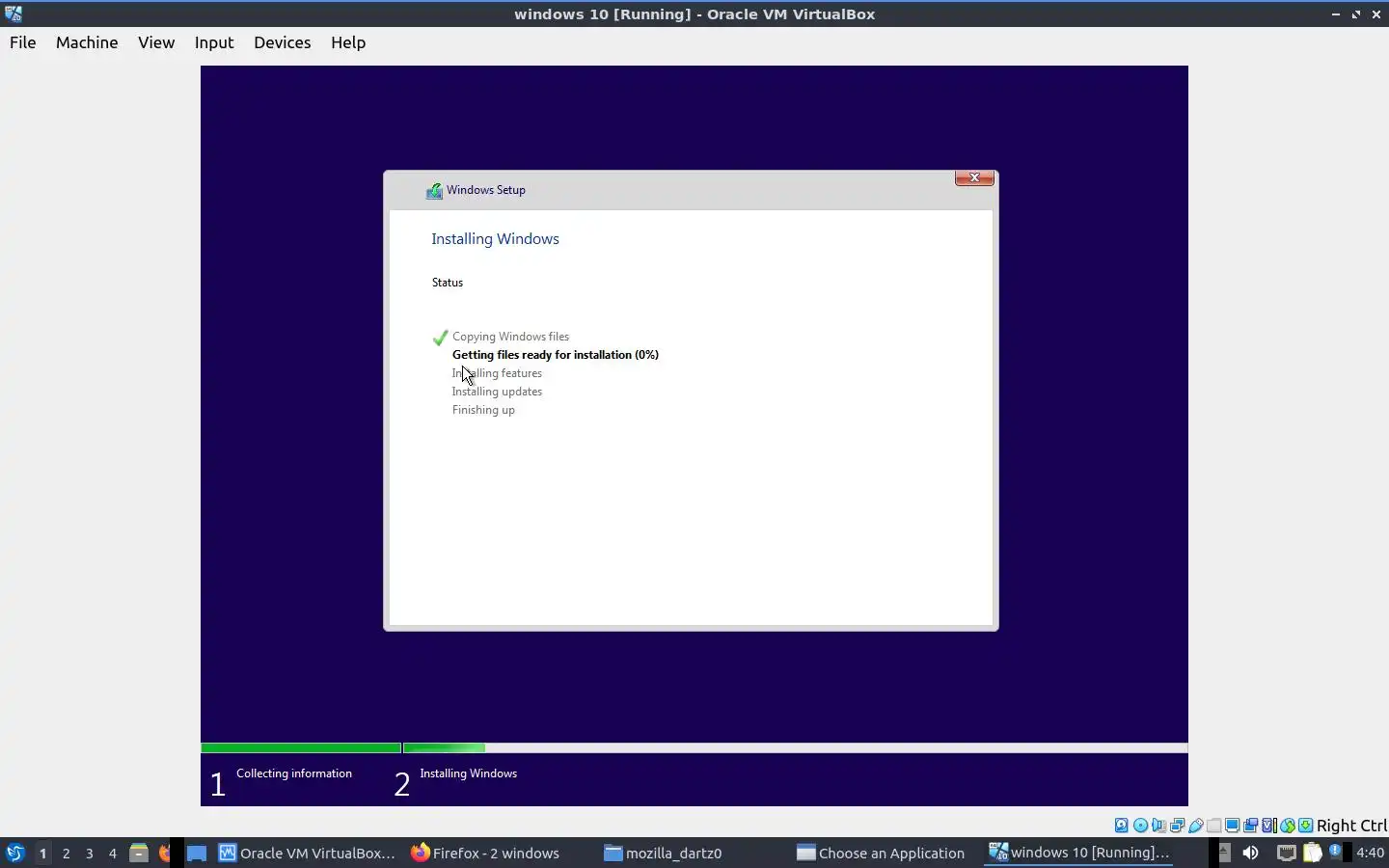Click the volume speaker tray icon
The width and height of the screenshot is (1389, 868).
(x=1251, y=853)
